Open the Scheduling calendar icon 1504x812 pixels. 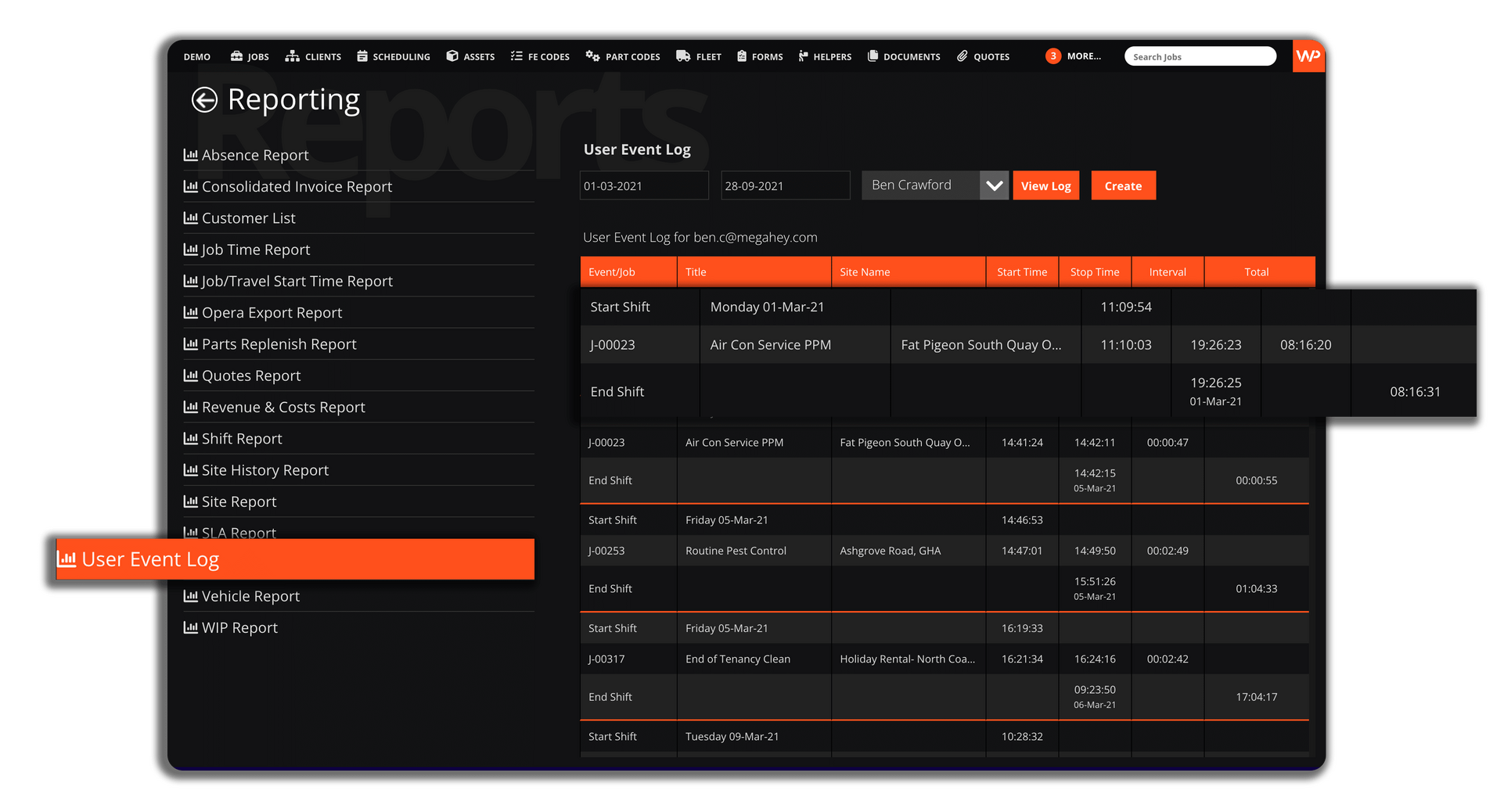coord(362,56)
